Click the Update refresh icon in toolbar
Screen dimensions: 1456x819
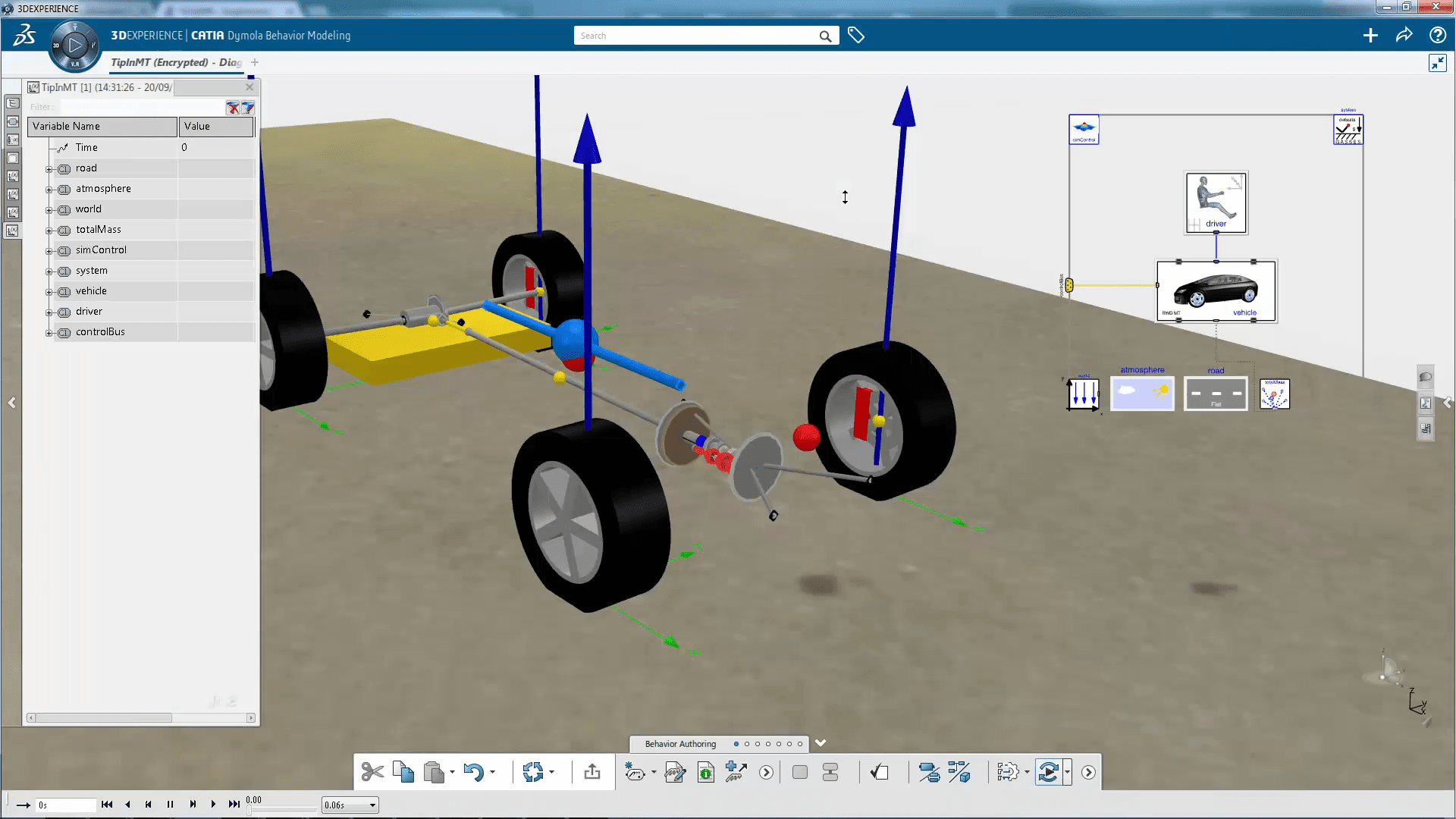click(532, 772)
